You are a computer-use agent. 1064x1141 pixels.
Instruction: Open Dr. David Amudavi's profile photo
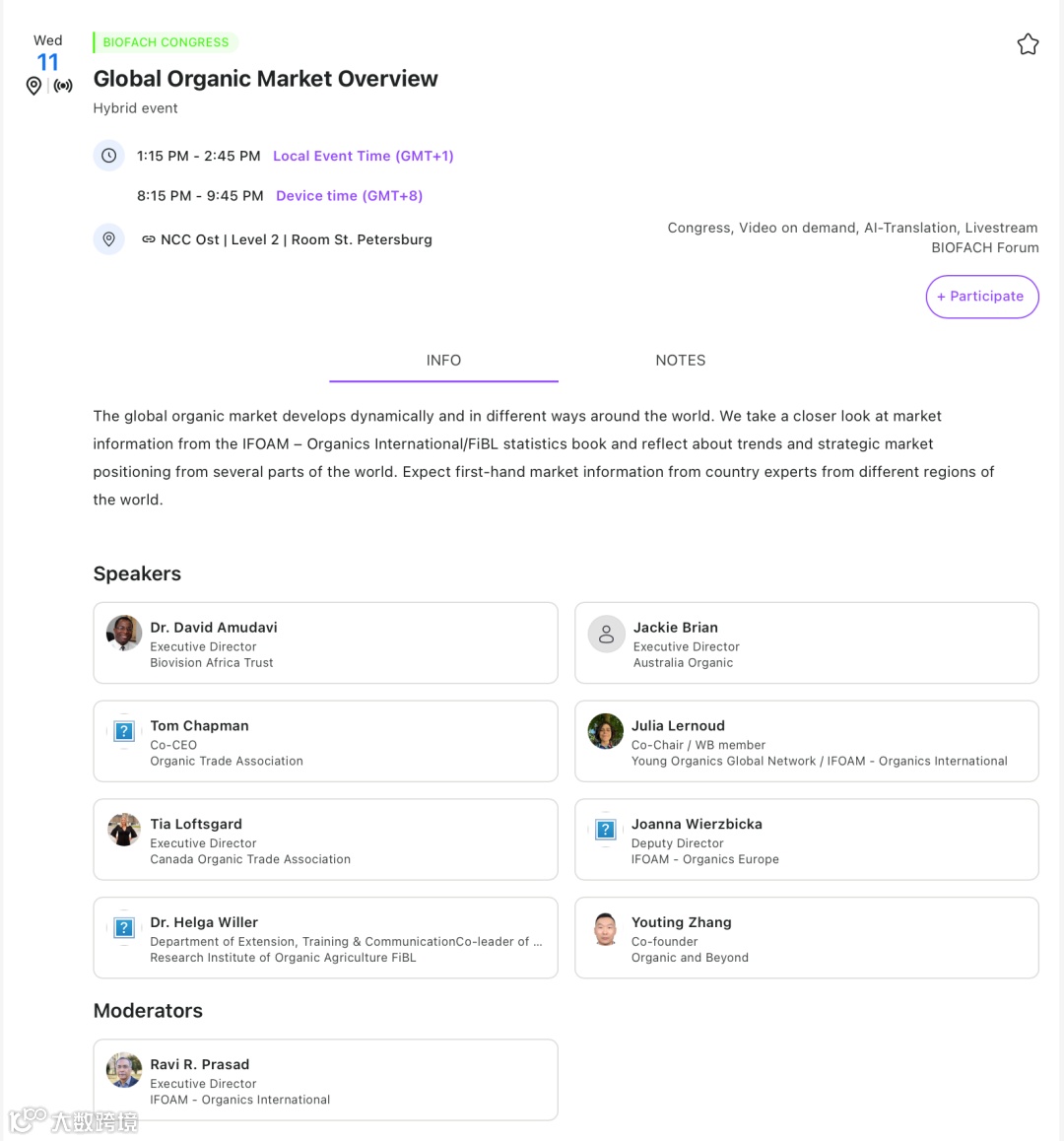pos(124,633)
